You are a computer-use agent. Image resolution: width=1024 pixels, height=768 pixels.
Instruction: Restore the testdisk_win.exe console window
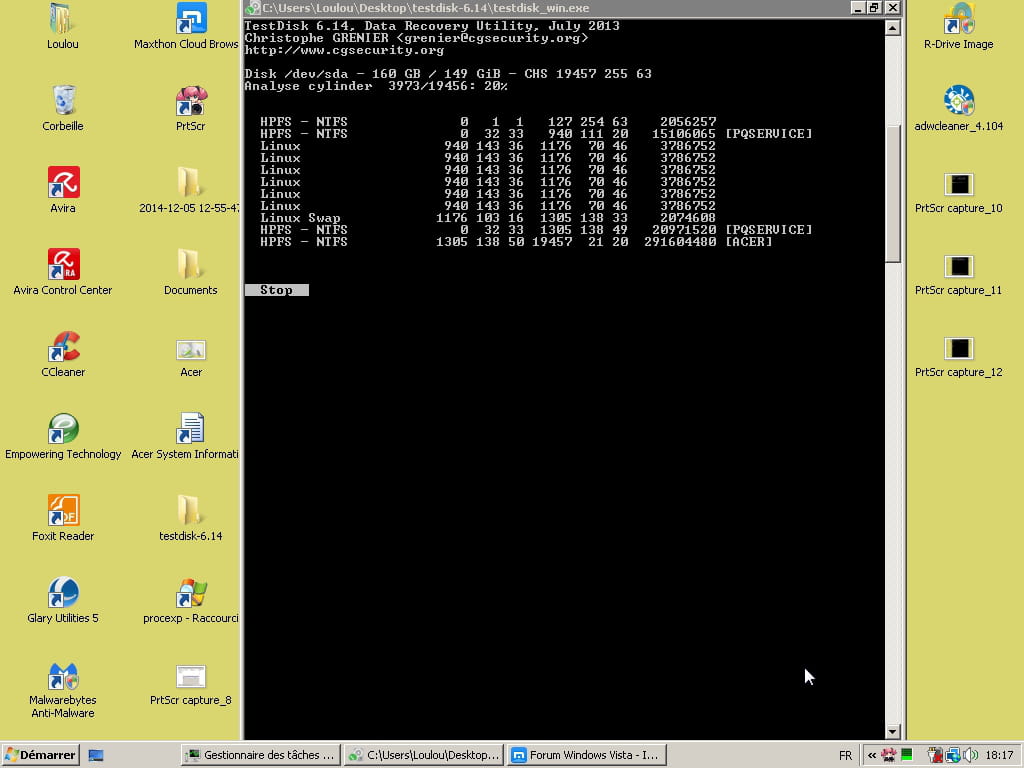click(x=875, y=8)
